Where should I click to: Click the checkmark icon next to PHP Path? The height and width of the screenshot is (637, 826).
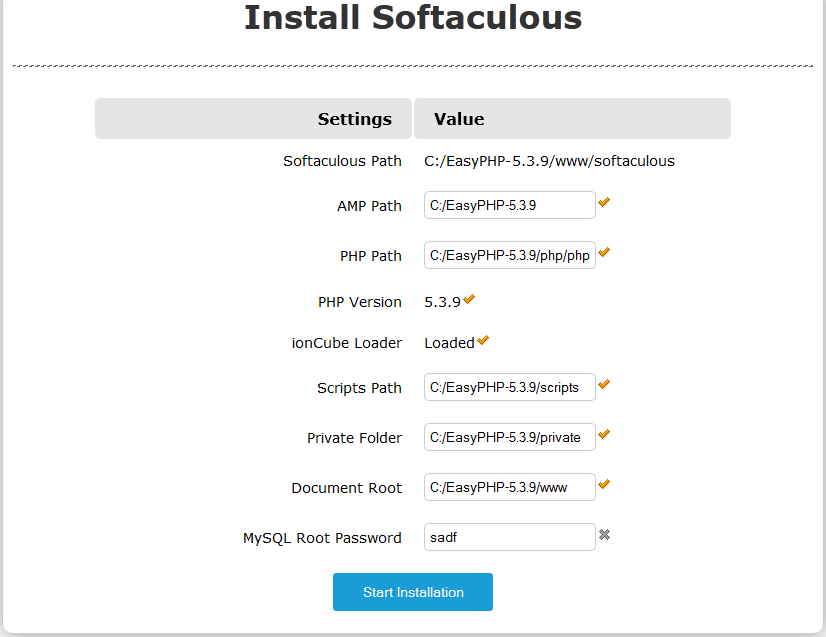[604, 252]
